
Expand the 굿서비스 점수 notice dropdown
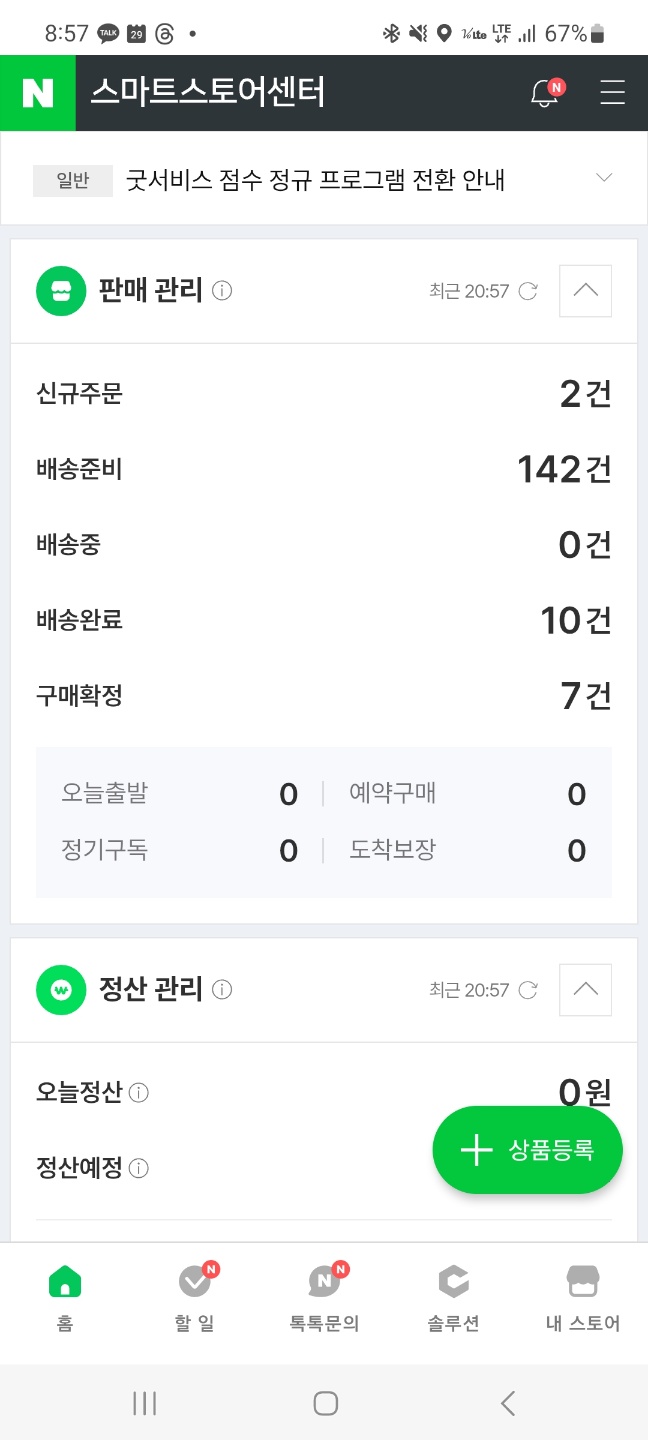pos(603,179)
